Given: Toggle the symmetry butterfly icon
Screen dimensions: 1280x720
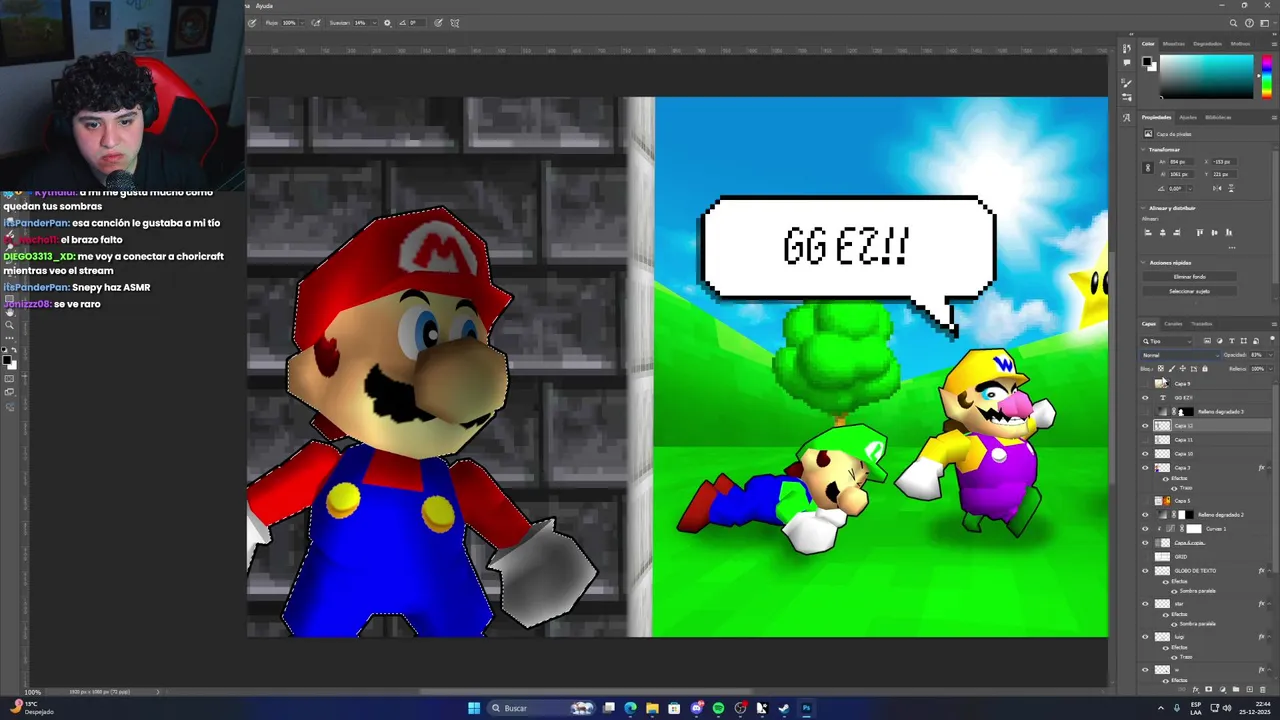Looking at the screenshot, I should (454, 22).
